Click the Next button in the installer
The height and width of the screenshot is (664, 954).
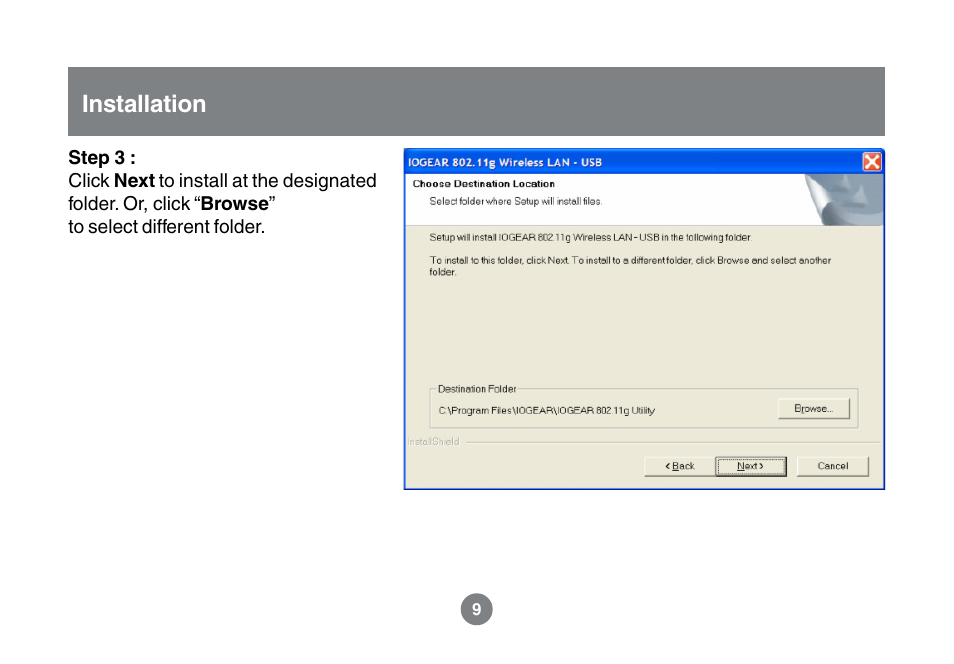[x=750, y=466]
